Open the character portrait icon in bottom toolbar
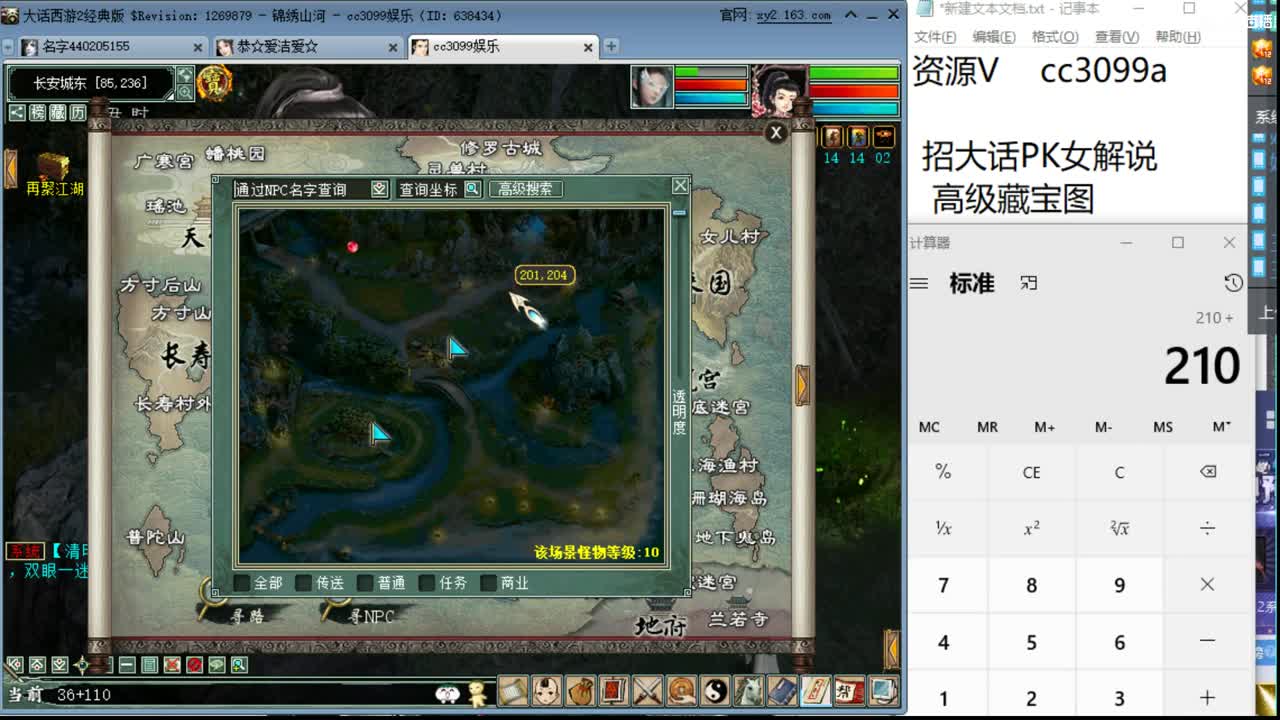 point(547,691)
